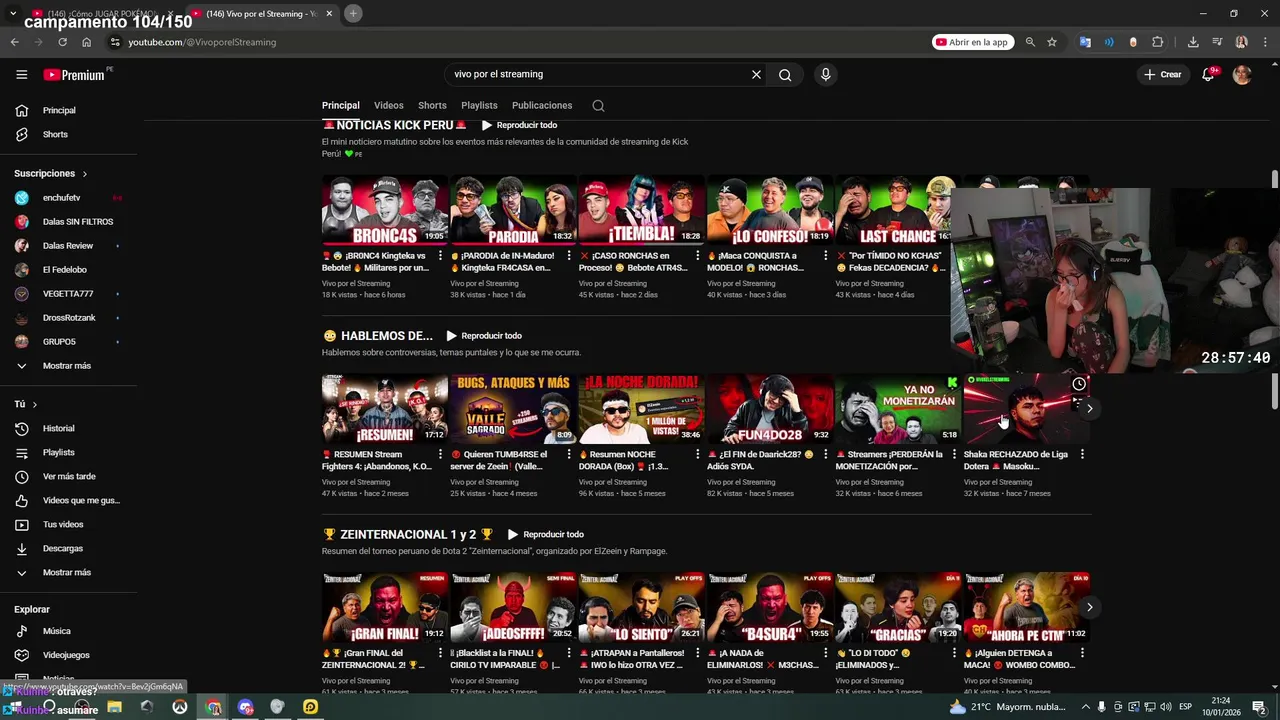Image resolution: width=1280 pixels, height=720 pixels.
Task: Play all HABLEMOS DE videos
Action: [x=484, y=336]
